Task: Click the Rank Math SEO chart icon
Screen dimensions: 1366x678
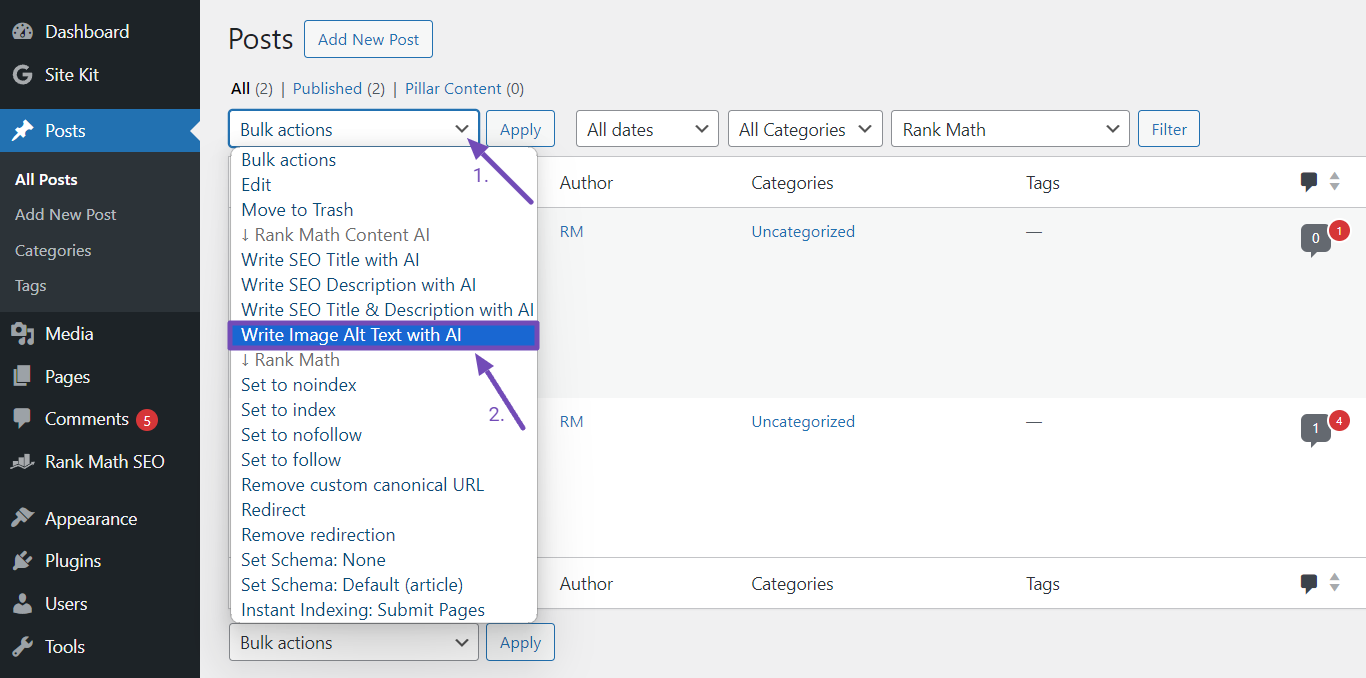Action: tap(22, 462)
